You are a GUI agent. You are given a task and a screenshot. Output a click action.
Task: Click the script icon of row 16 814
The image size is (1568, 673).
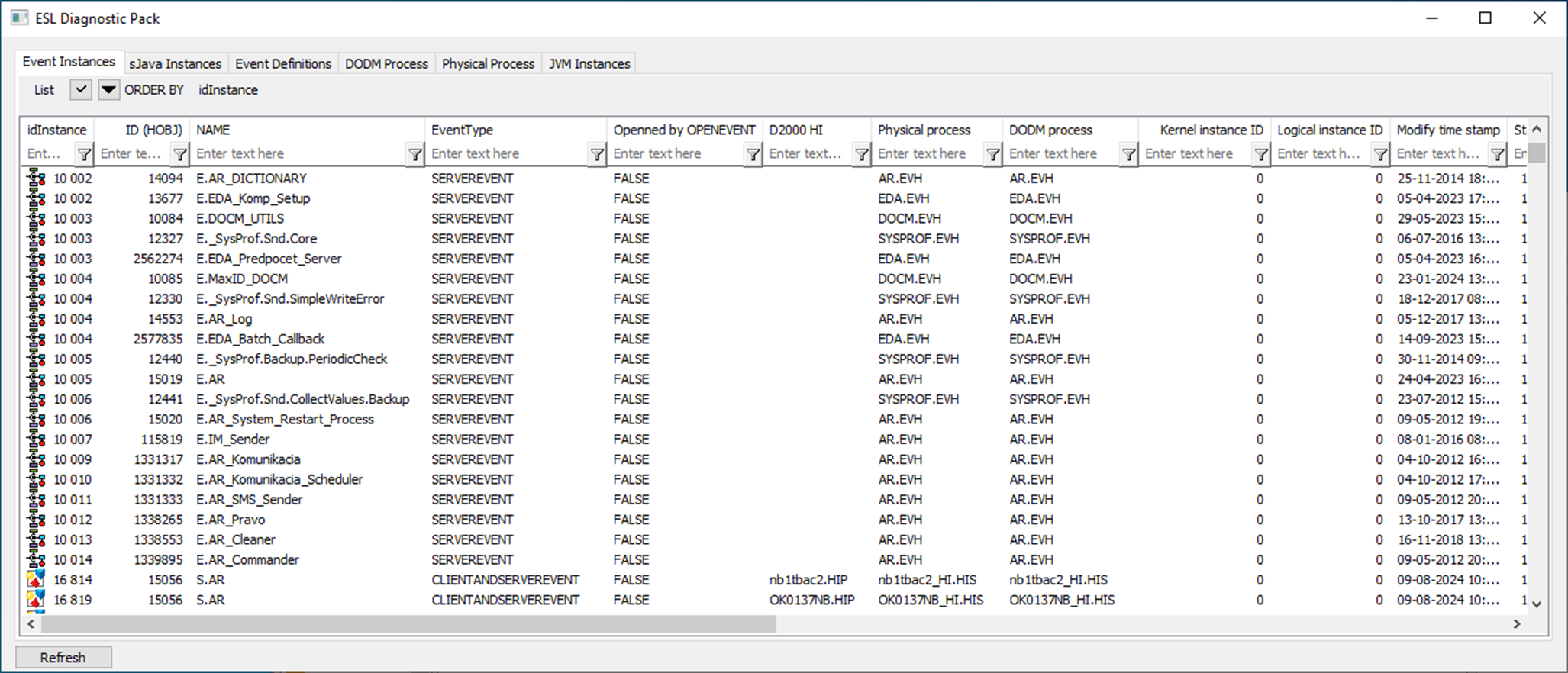point(36,580)
